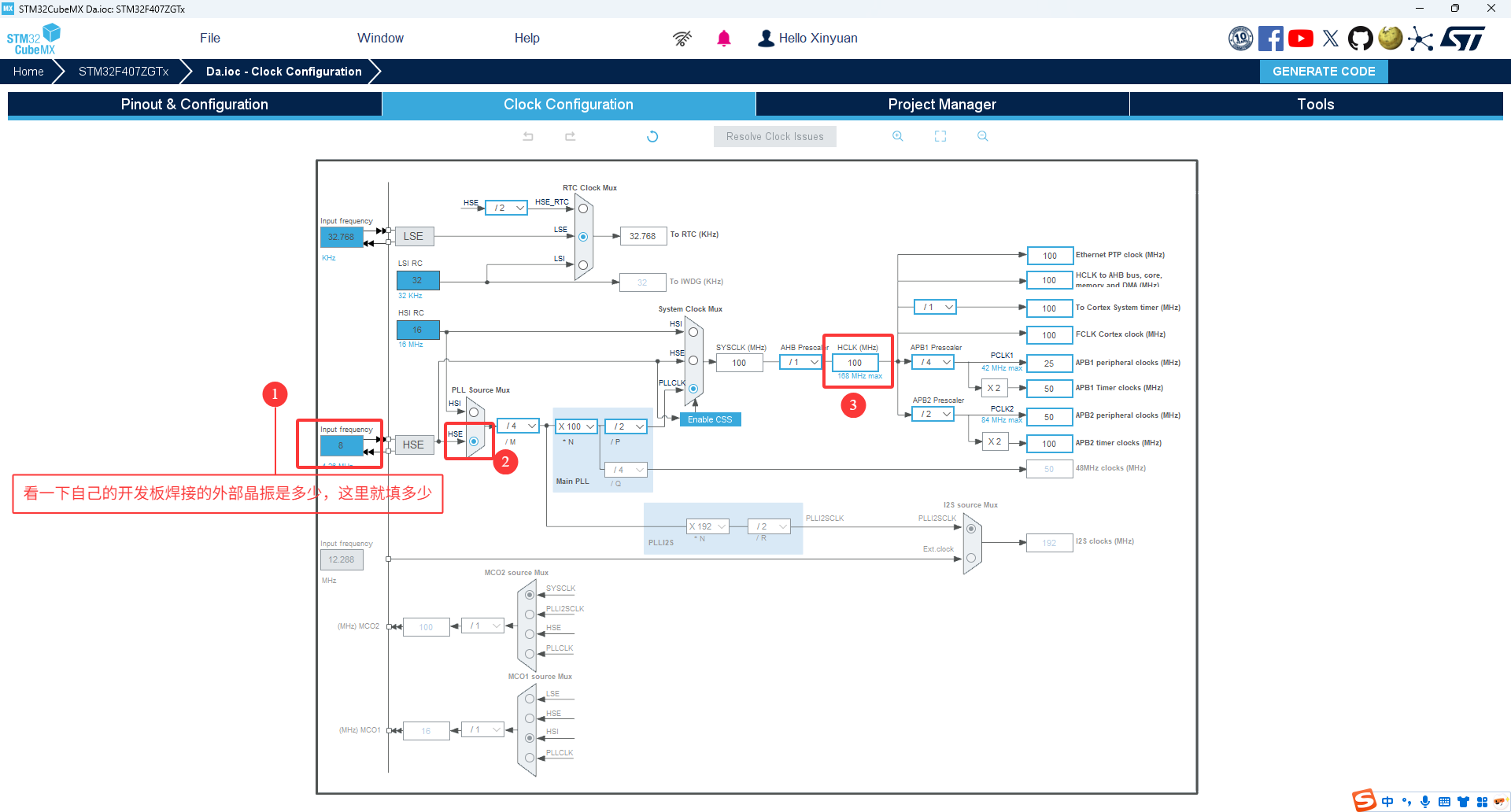Open the Facebook link icon

[1271, 39]
